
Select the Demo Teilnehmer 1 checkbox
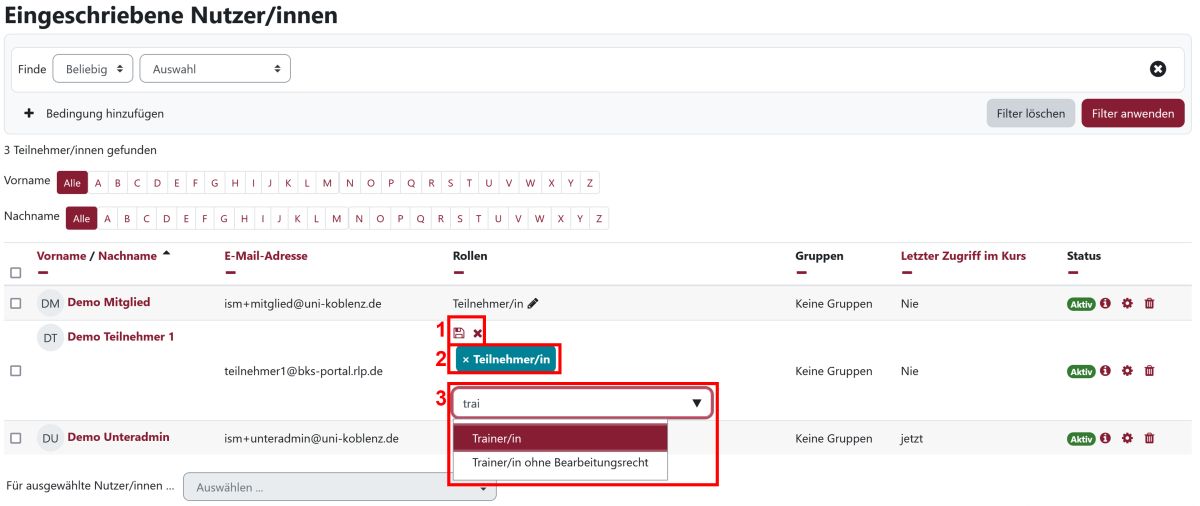15,371
